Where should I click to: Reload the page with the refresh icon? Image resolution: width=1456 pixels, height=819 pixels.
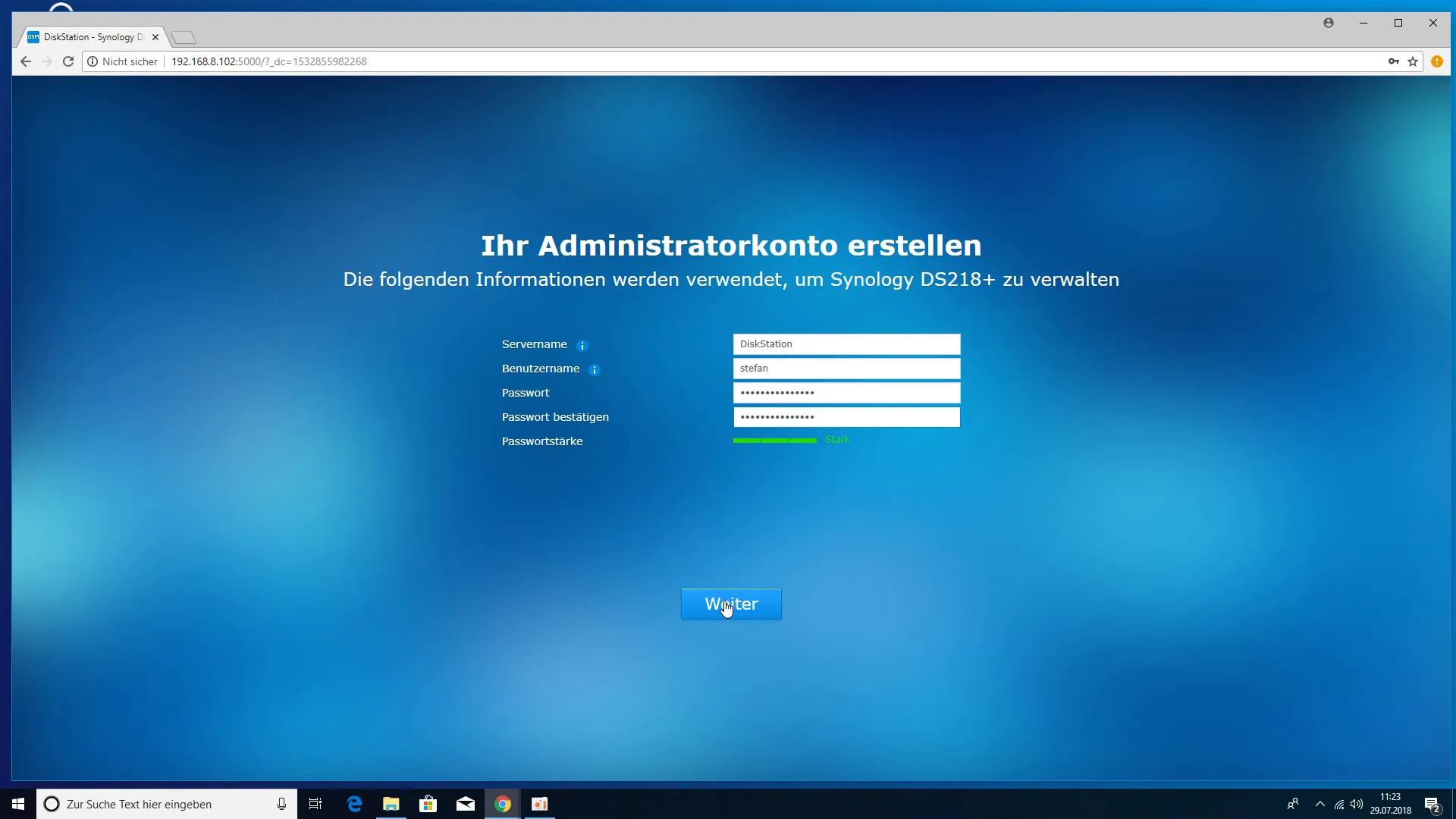pyautogui.click(x=68, y=61)
